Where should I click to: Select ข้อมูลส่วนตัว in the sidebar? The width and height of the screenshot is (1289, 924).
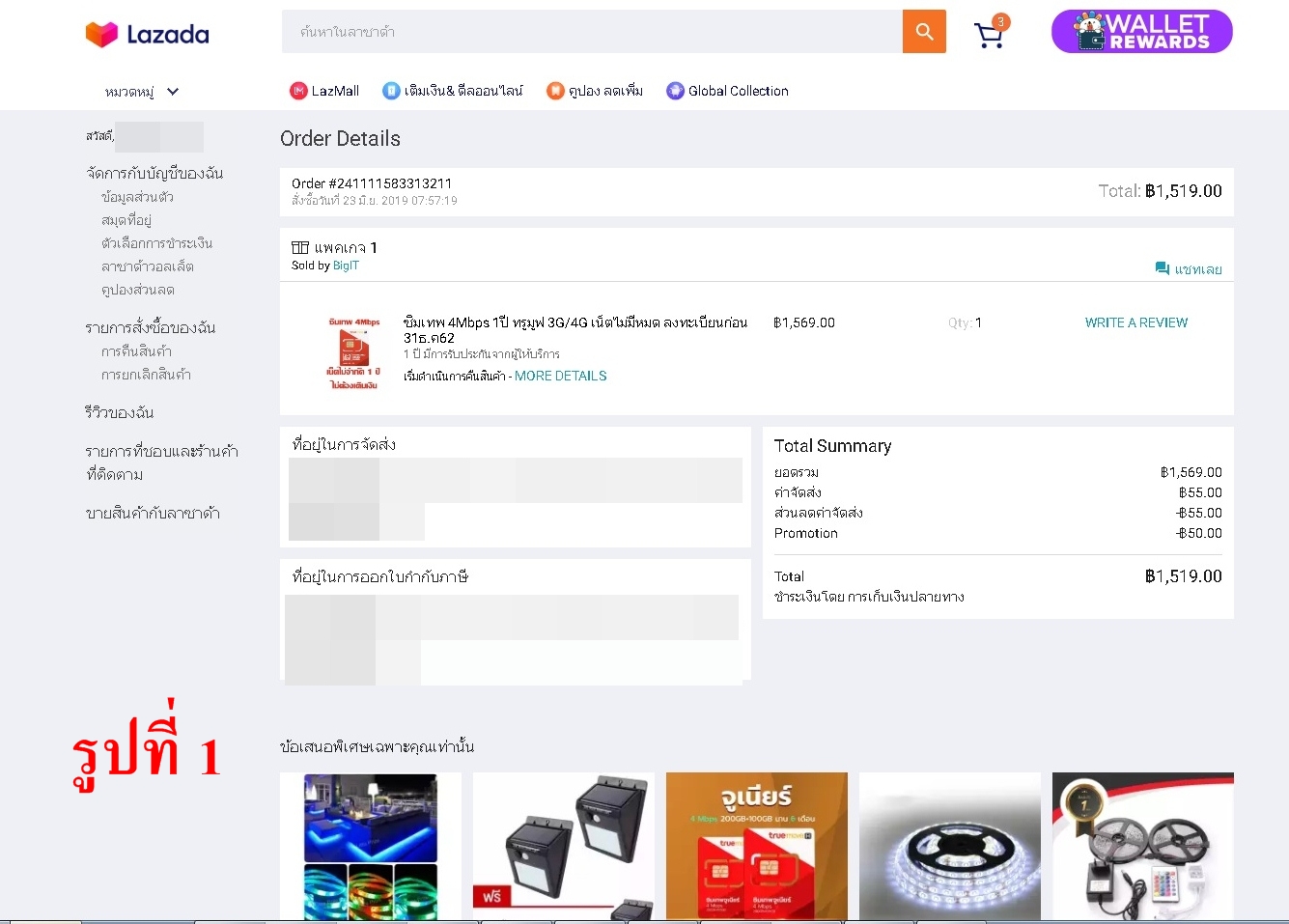pos(137,197)
